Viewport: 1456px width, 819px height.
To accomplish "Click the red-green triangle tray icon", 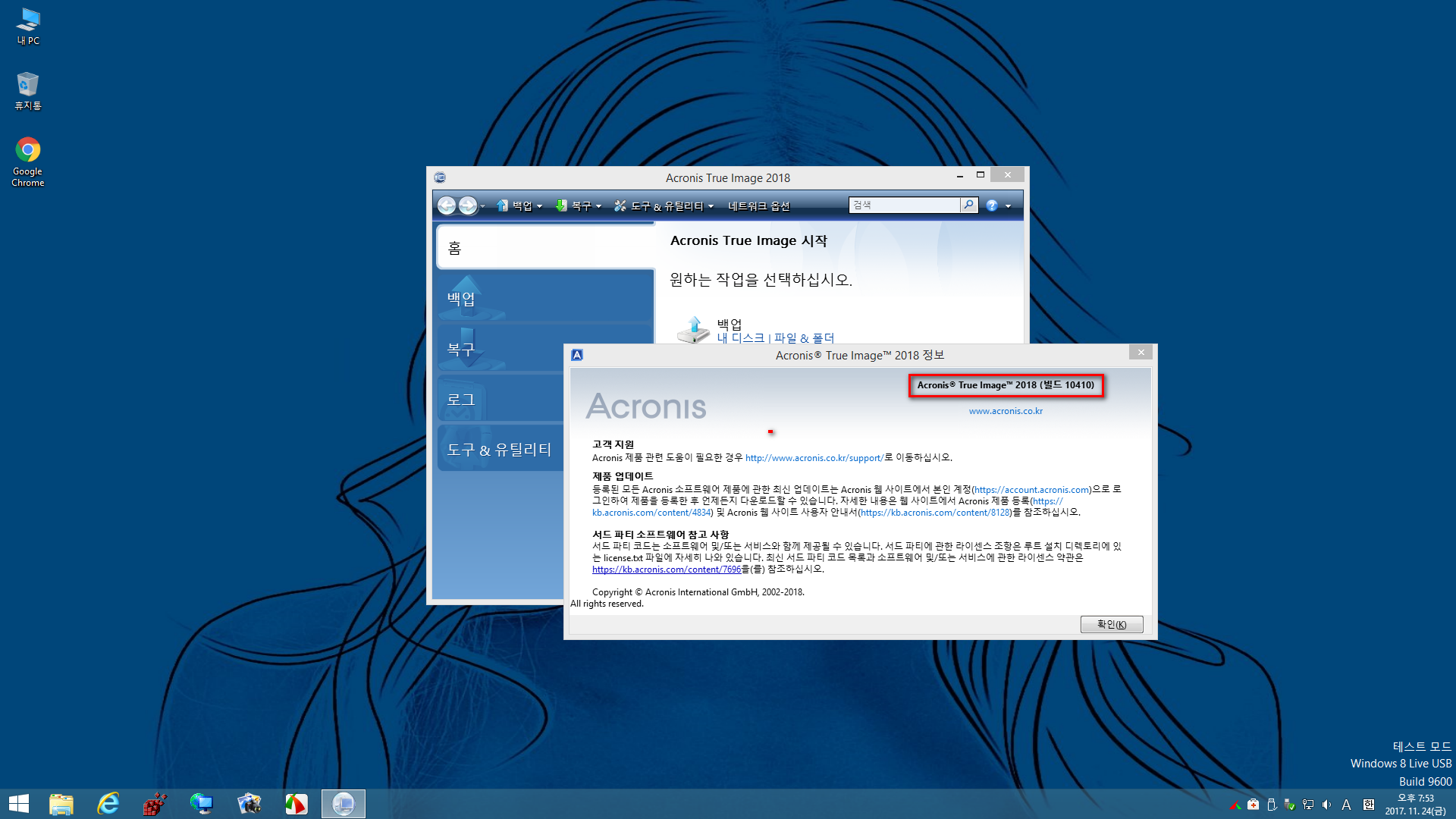I will click(x=1235, y=805).
